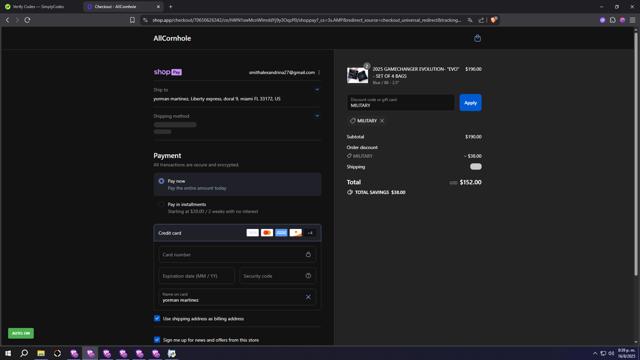
Task: View site information icon beside the URL
Action: 145,20
